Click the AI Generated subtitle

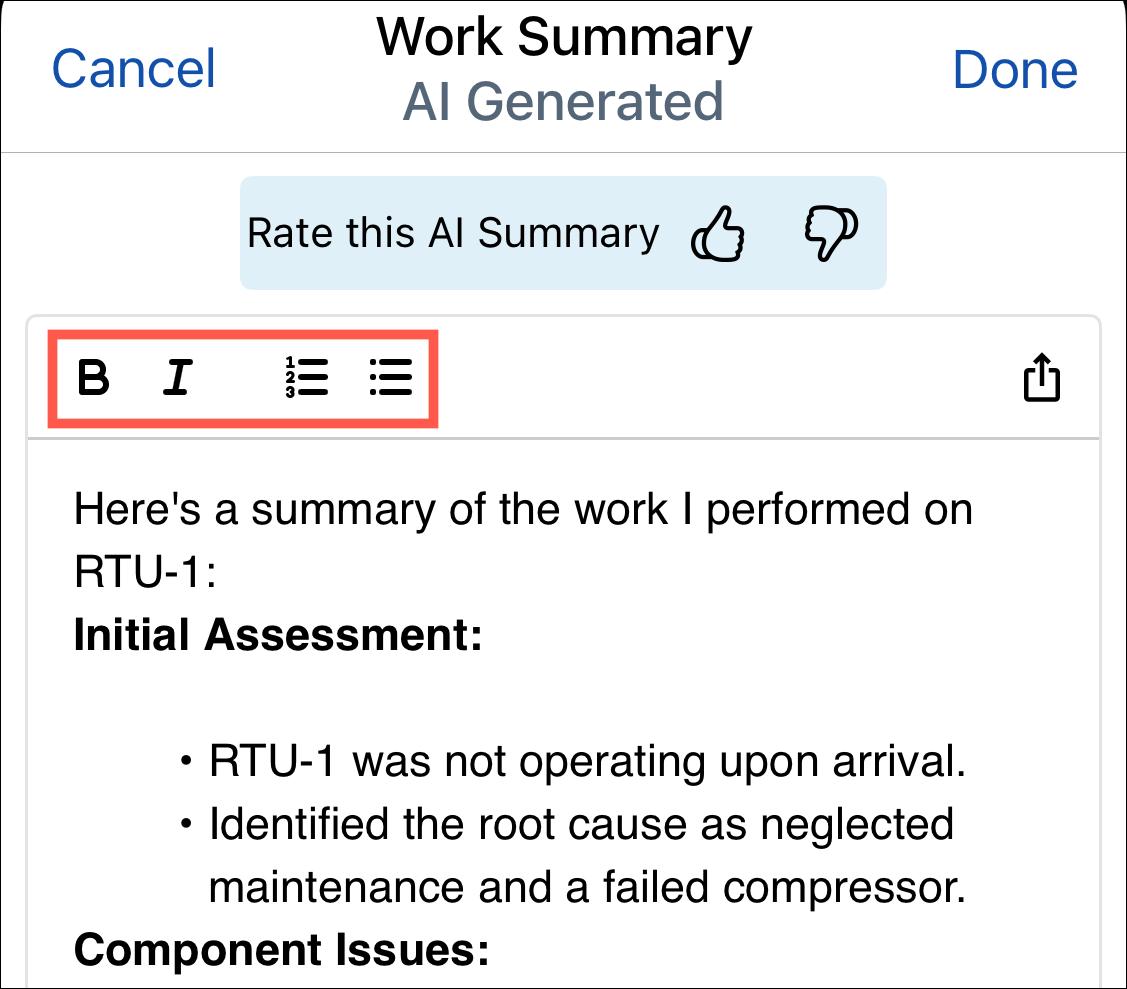[563, 101]
